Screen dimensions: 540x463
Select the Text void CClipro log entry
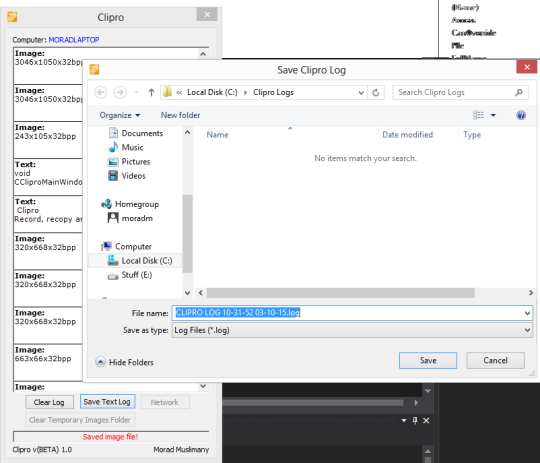pos(48,177)
